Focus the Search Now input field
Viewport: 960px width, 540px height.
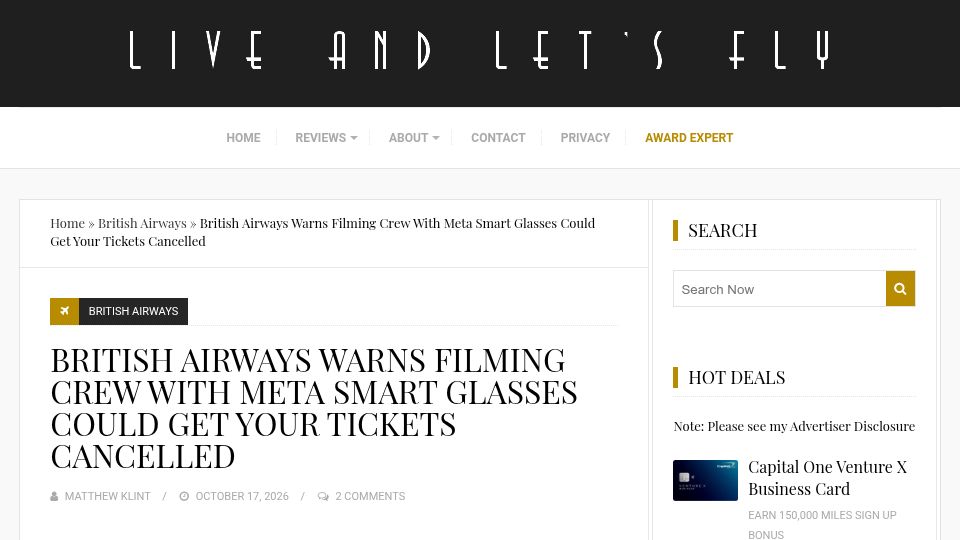(779, 288)
